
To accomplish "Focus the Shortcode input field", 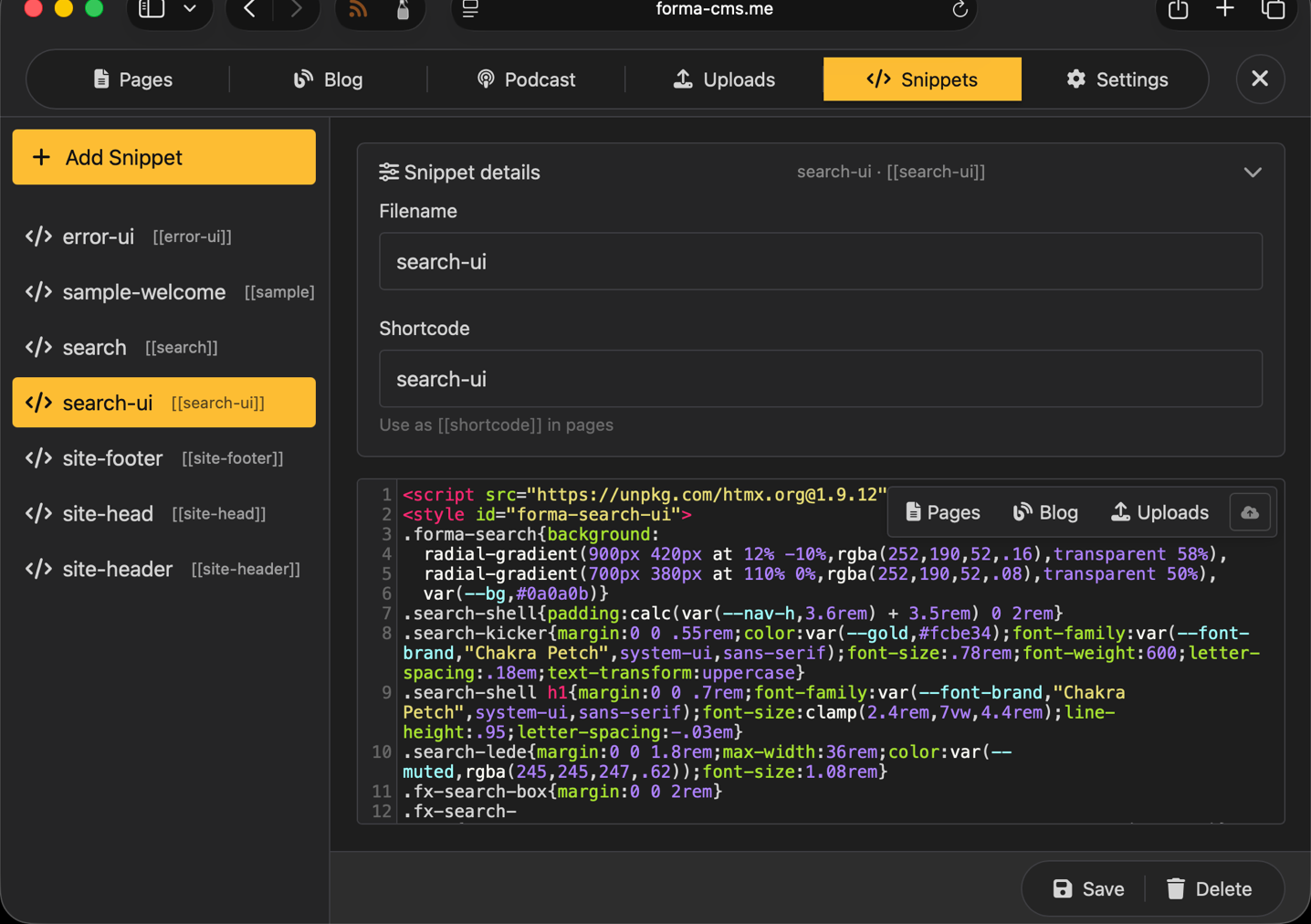I will pyautogui.click(x=821, y=379).
